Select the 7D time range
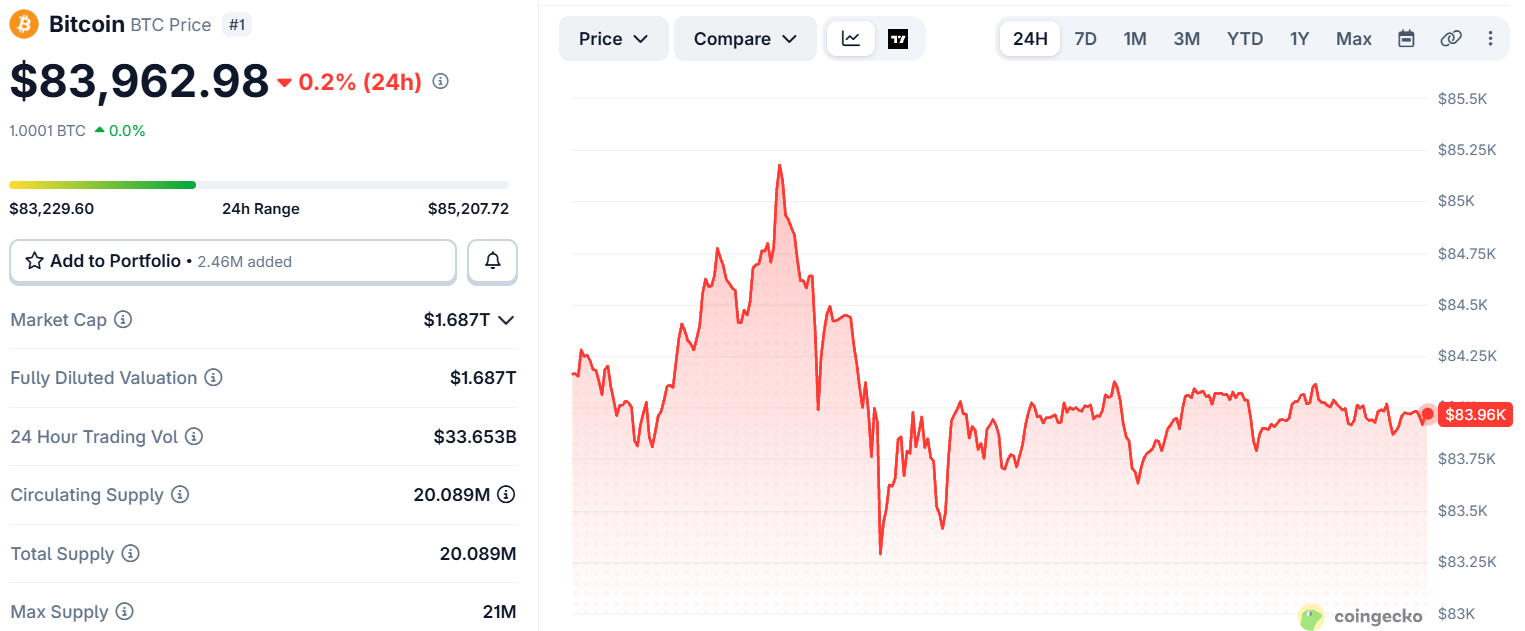Viewport: 1525px width, 631px height. 1085,39
